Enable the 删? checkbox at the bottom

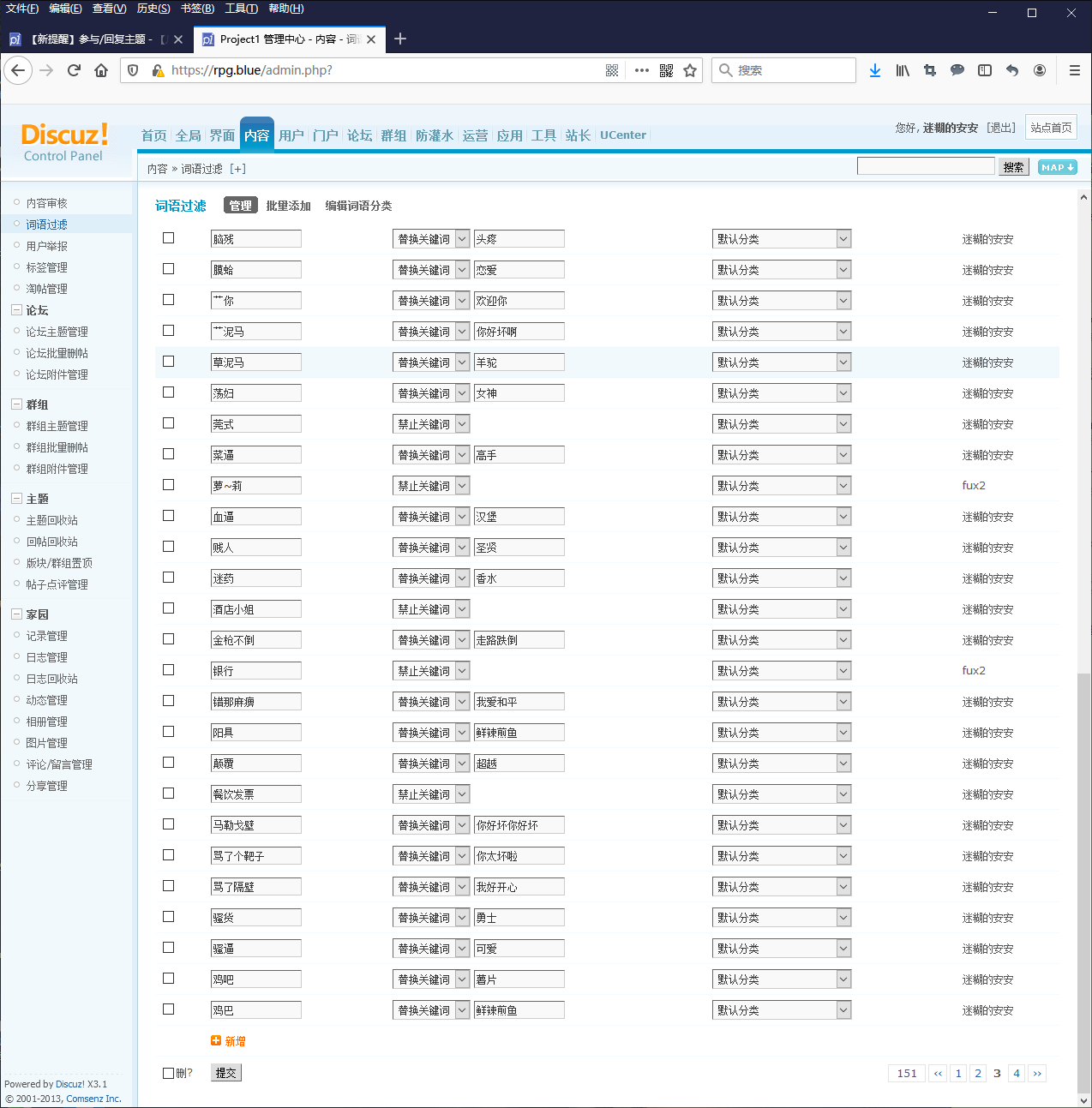[x=169, y=1073]
